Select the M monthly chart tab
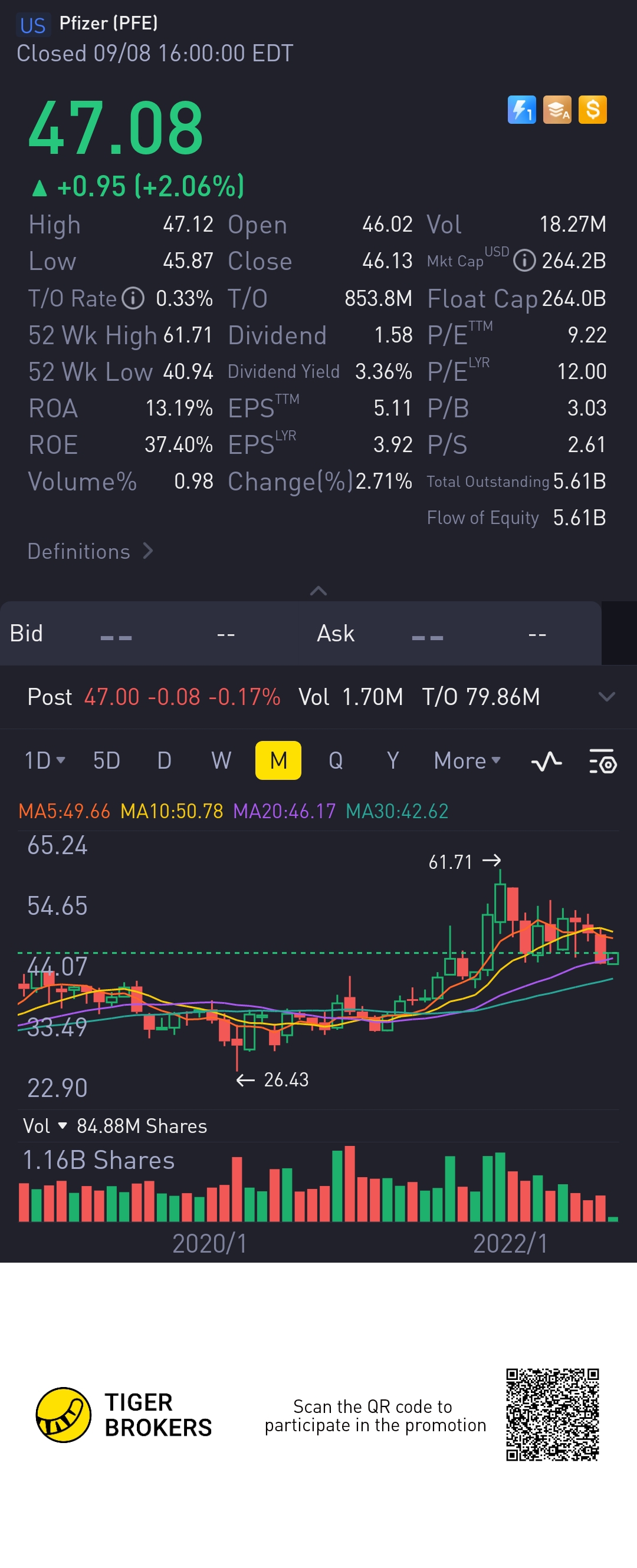The width and height of the screenshot is (637, 1568). pyautogui.click(x=278, y=760)
